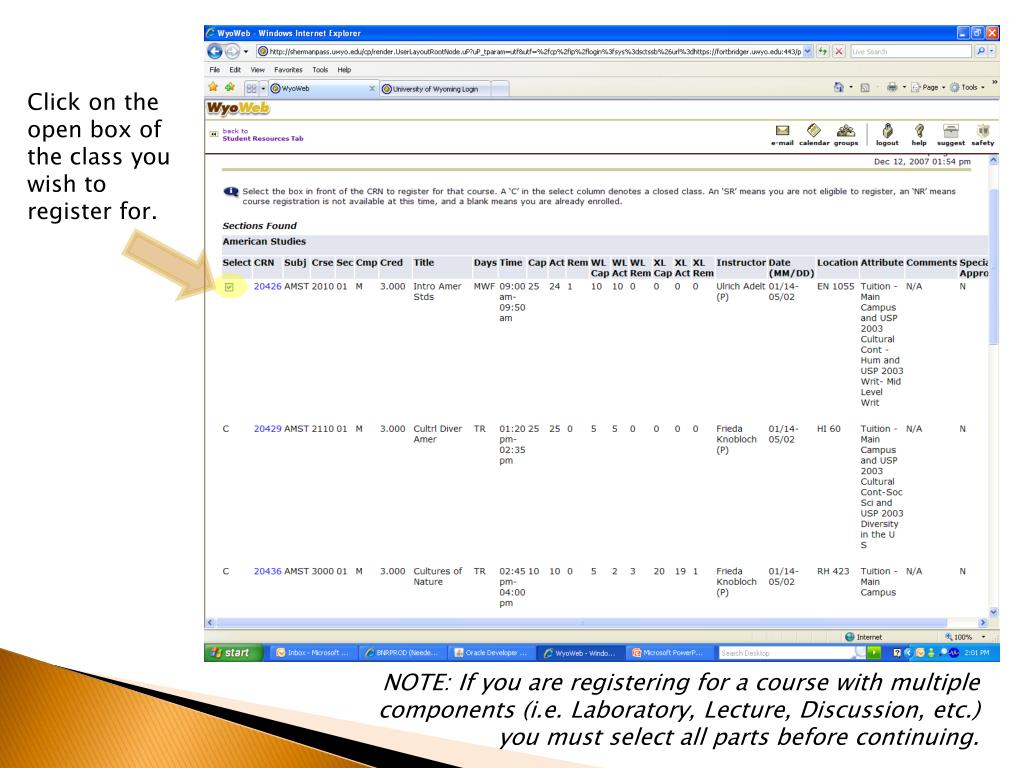Image resolution: width=1024 pixels, height=768 pixels.
Task: Click the suggest icon
Action: pos(951,135)
